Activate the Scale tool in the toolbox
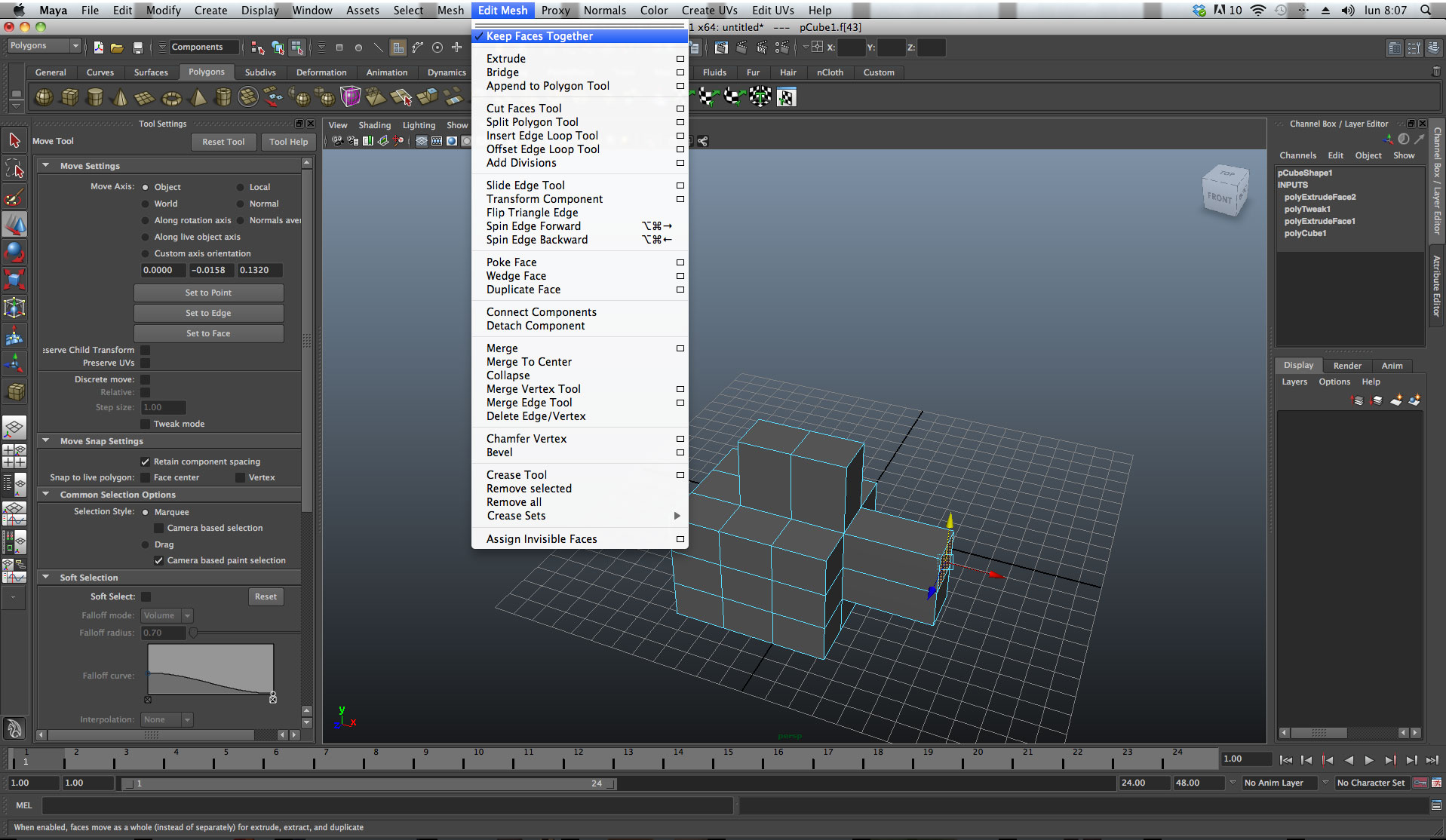This screenshot has width=1446, height=840. pos(14,280)
